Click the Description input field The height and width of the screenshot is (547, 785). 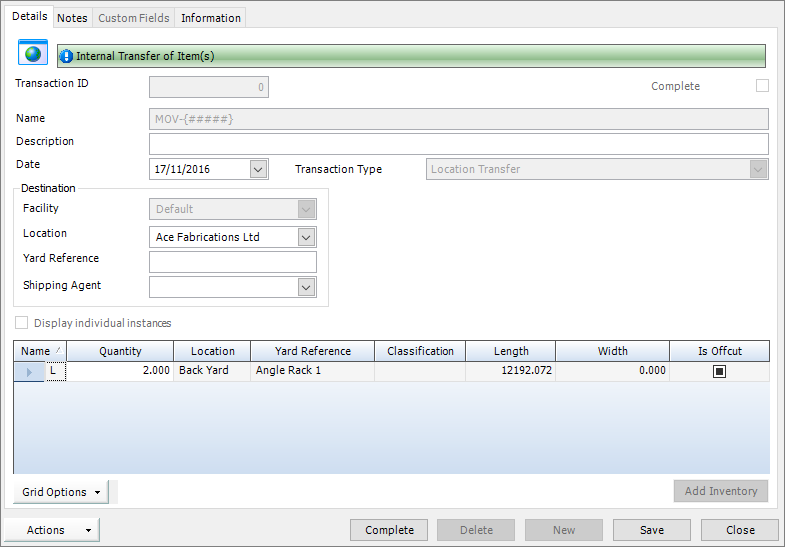click(458, 144)
